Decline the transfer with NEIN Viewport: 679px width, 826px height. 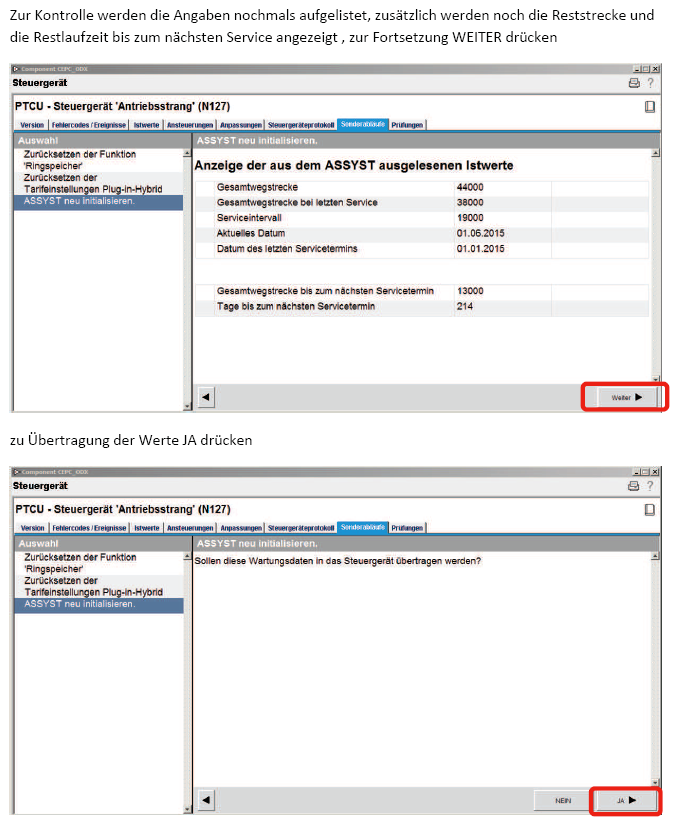[563, 800]
